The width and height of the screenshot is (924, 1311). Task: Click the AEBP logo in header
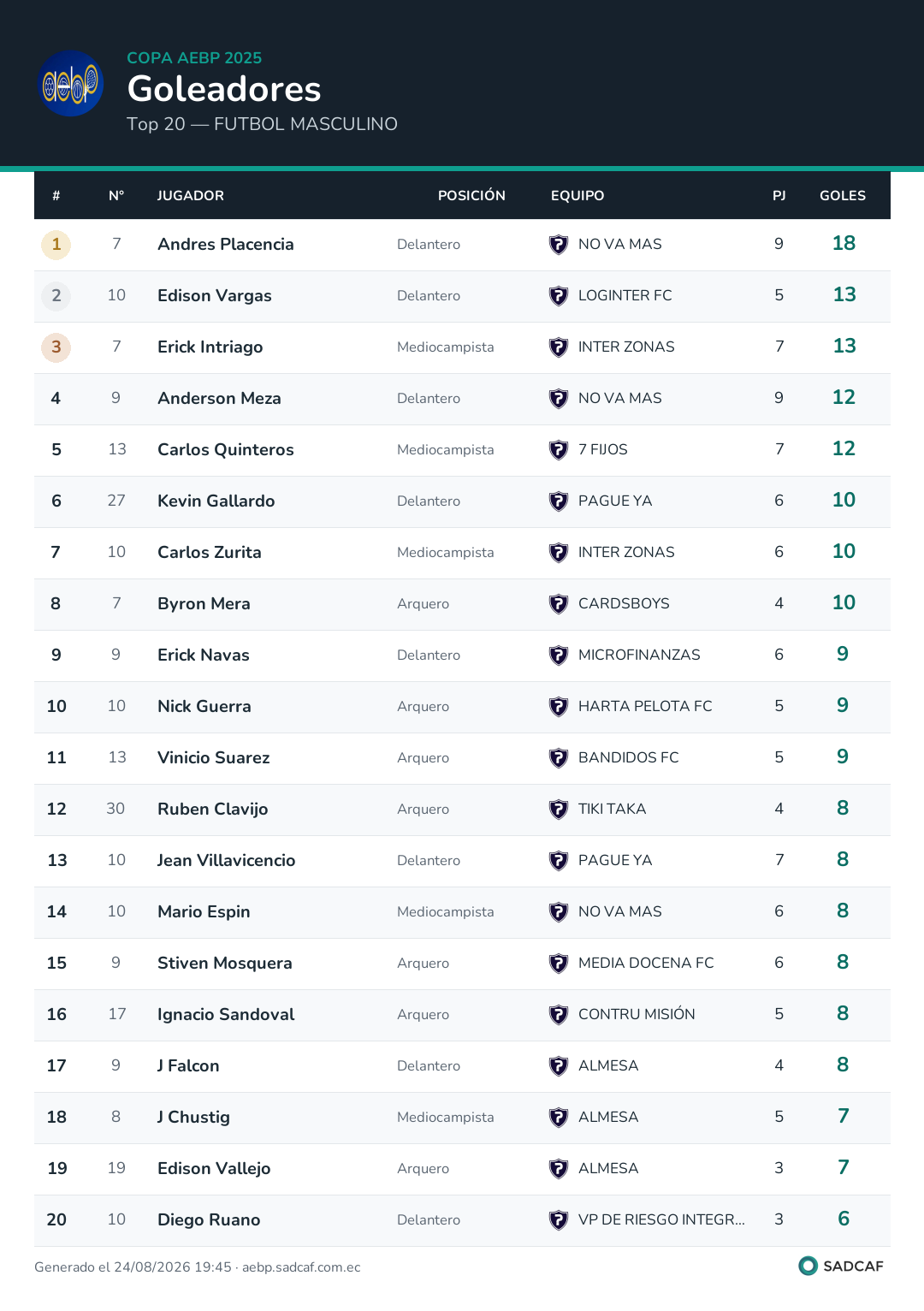(72, 83)
